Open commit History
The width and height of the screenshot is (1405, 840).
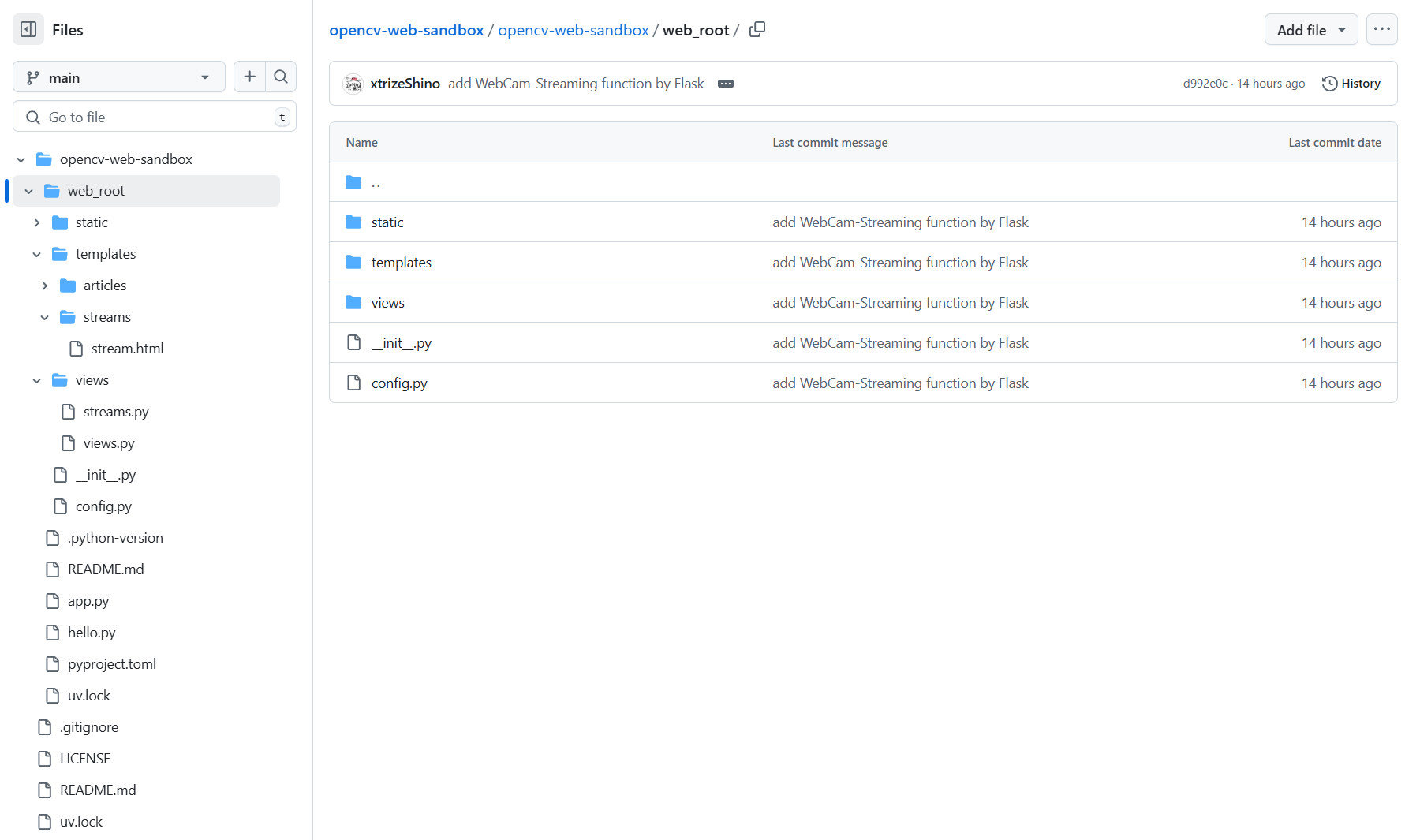coord(1351,84)
